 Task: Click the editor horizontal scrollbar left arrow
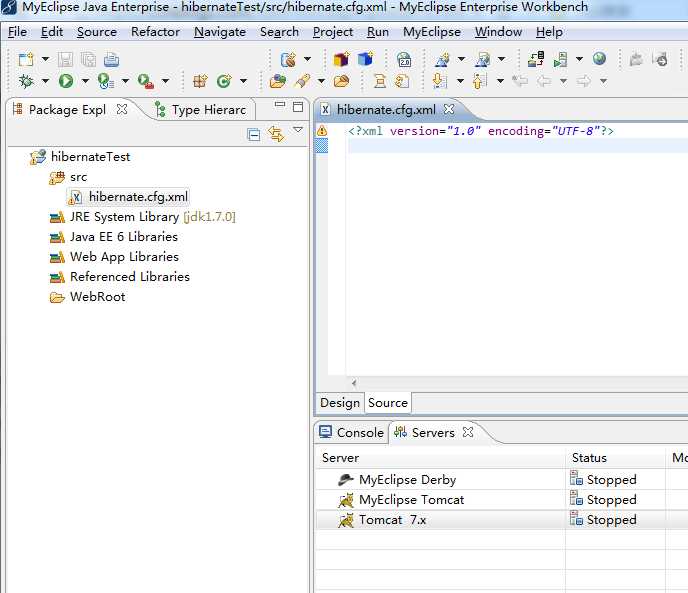[354, 383]
